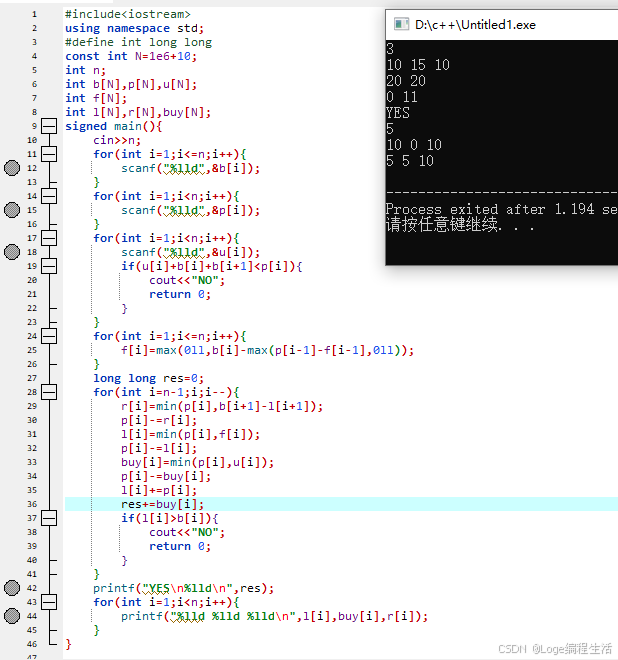Click the highlighted 'res+=buy[i];' line
Screen dimensions: 618x660
[162, 504]
